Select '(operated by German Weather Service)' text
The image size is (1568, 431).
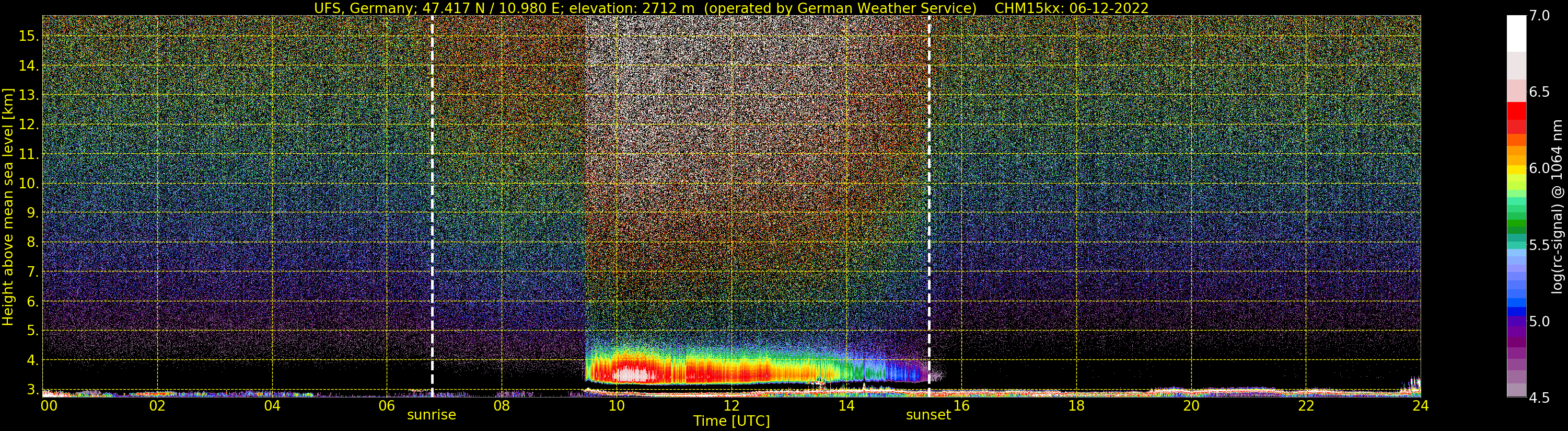coord(840,8)
